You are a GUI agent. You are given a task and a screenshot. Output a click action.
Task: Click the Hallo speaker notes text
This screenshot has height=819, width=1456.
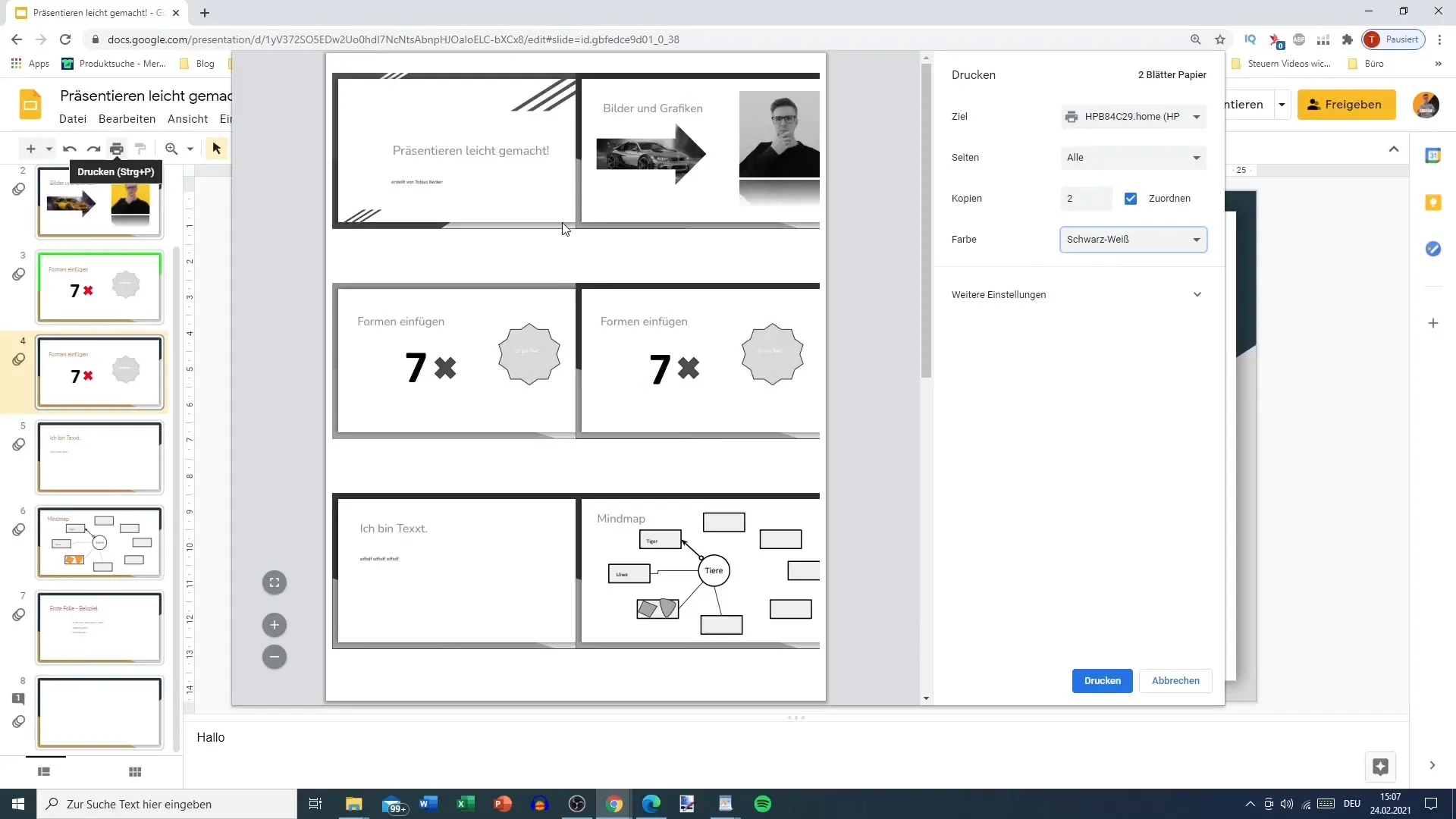[211, 737]
